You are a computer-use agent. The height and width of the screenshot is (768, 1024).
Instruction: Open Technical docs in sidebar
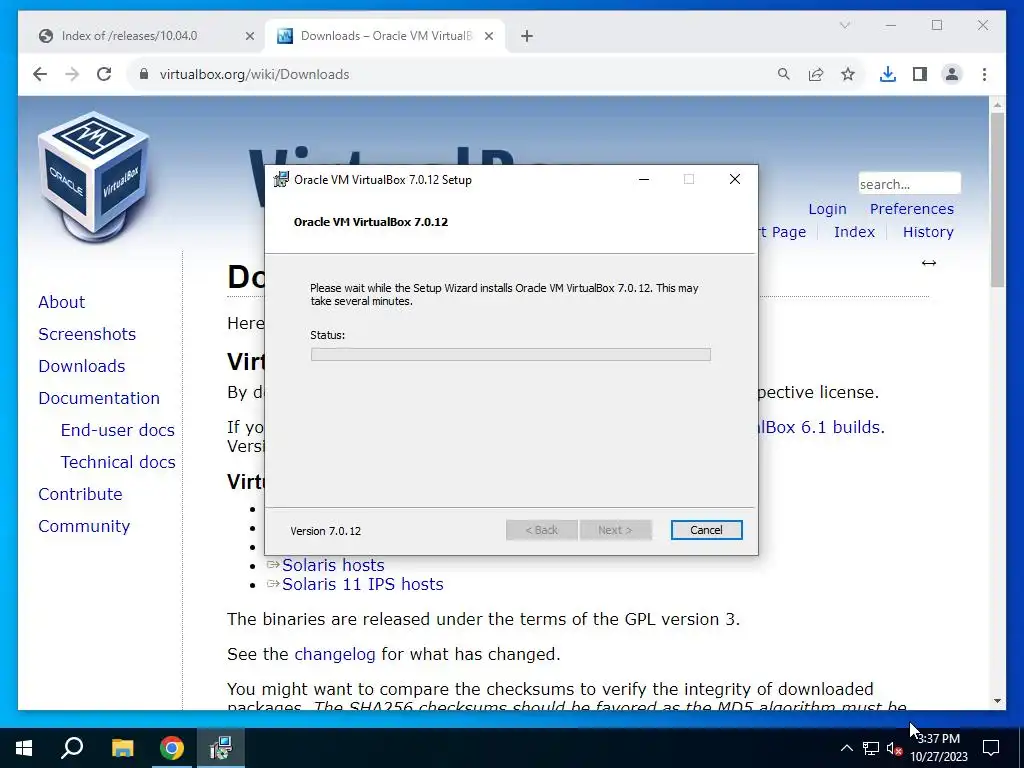click(x=118, y=462)
